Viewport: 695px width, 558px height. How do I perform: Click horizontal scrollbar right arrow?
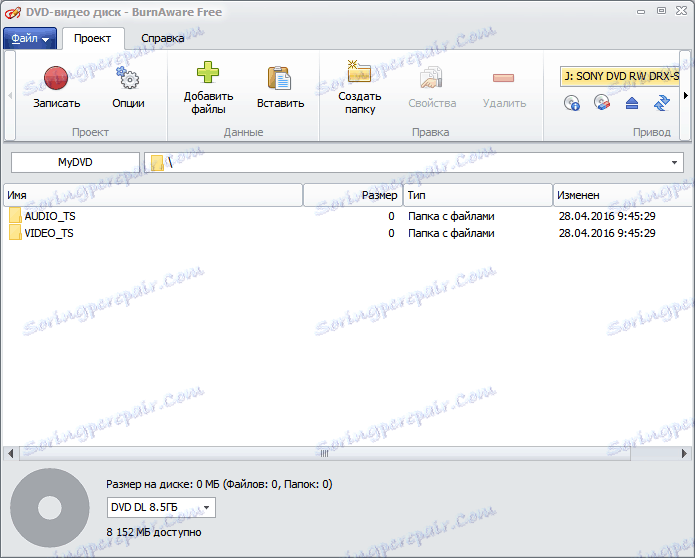coord(684,453)
